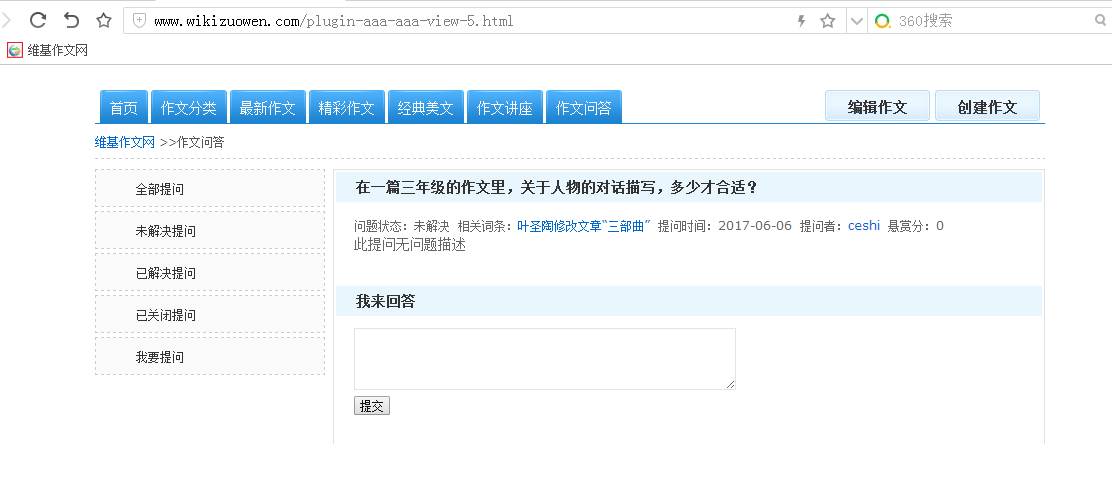1112x500 pixels.
Task: Click the browser reload icon
Action: coord(38,21)
